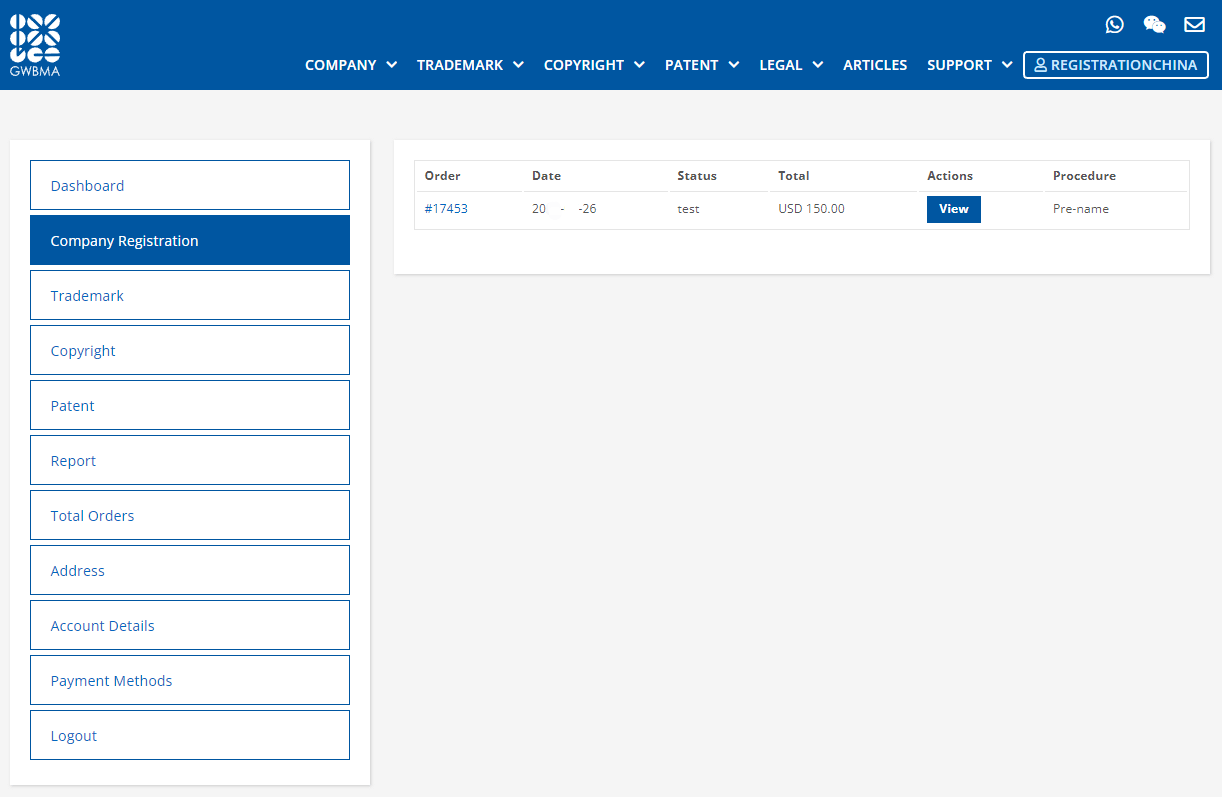Select the USD 150.00 total cell
The image size is (1222, 797).
(x=811, y=209)
